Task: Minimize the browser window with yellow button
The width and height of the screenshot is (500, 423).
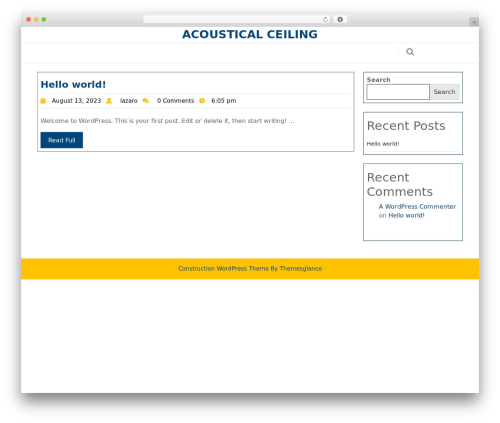Action: (36, 19)
